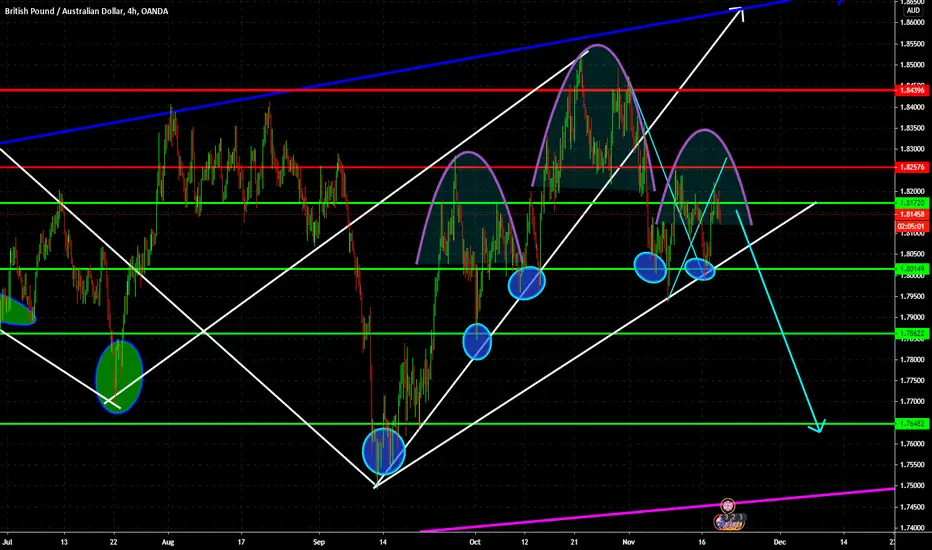
Task: Click the Aug label on time axis
Action: point(169,542)
